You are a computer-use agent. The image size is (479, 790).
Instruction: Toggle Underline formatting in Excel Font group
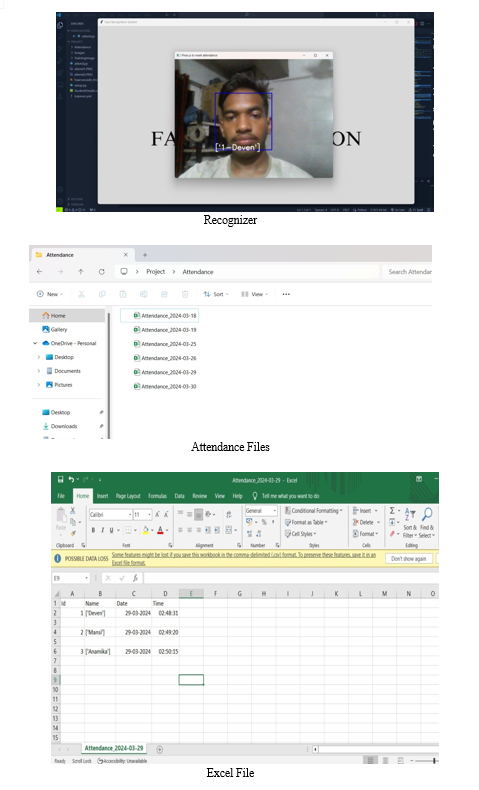tap(111, 530)
